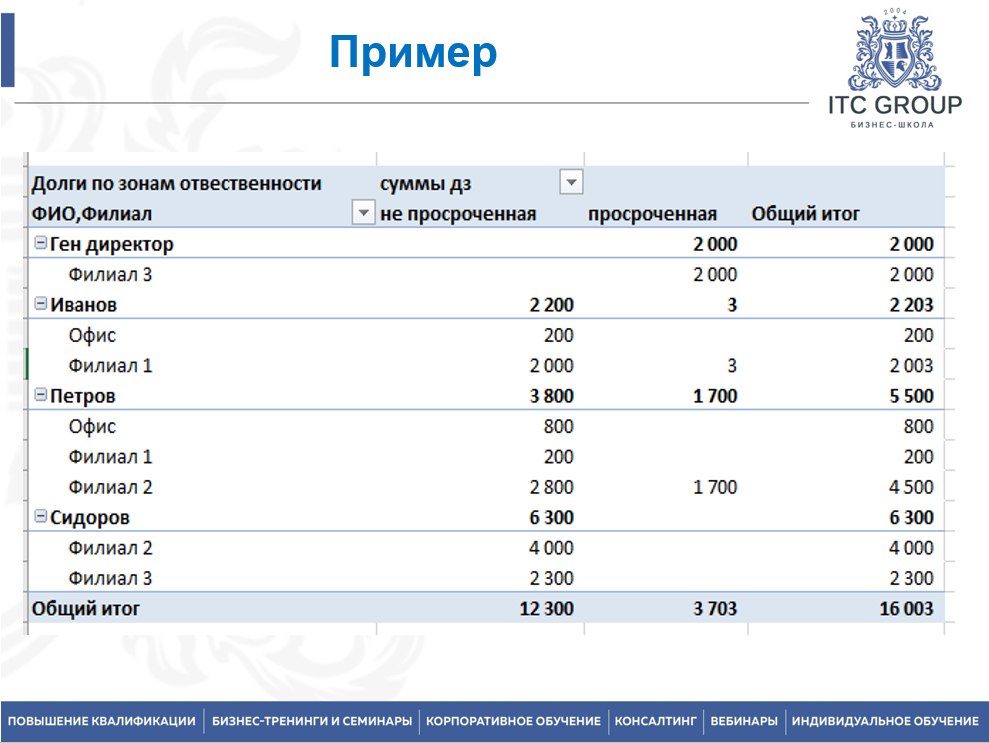This screenshot has width=989, height=743.
Task: Collapse the Ген директор group
Action: pos(40,243)
